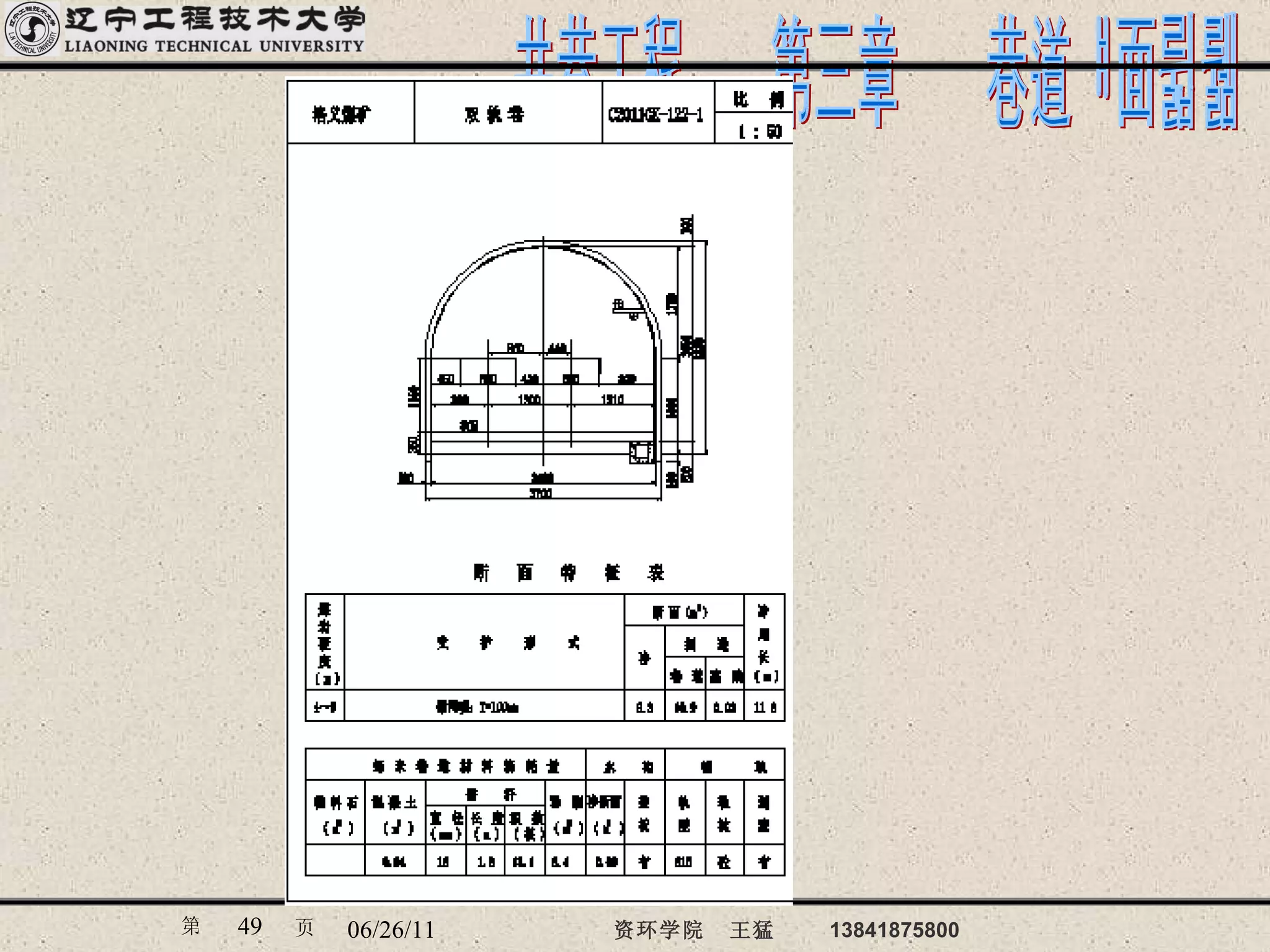The height and width of the screenshot is (952, 1270).
Task: Click the 支护形式 column header
Action: pyautogui.click(x=507, y=643)
